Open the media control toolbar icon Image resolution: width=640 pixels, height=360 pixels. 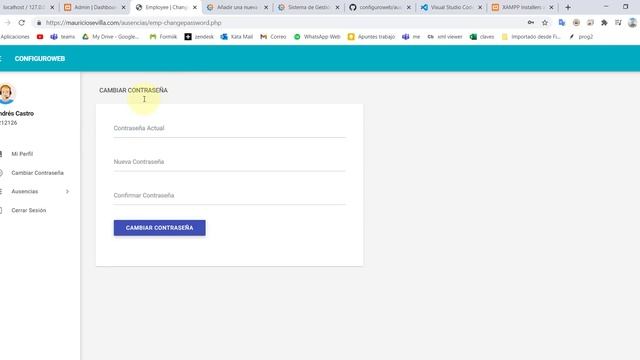pos(618,23)
